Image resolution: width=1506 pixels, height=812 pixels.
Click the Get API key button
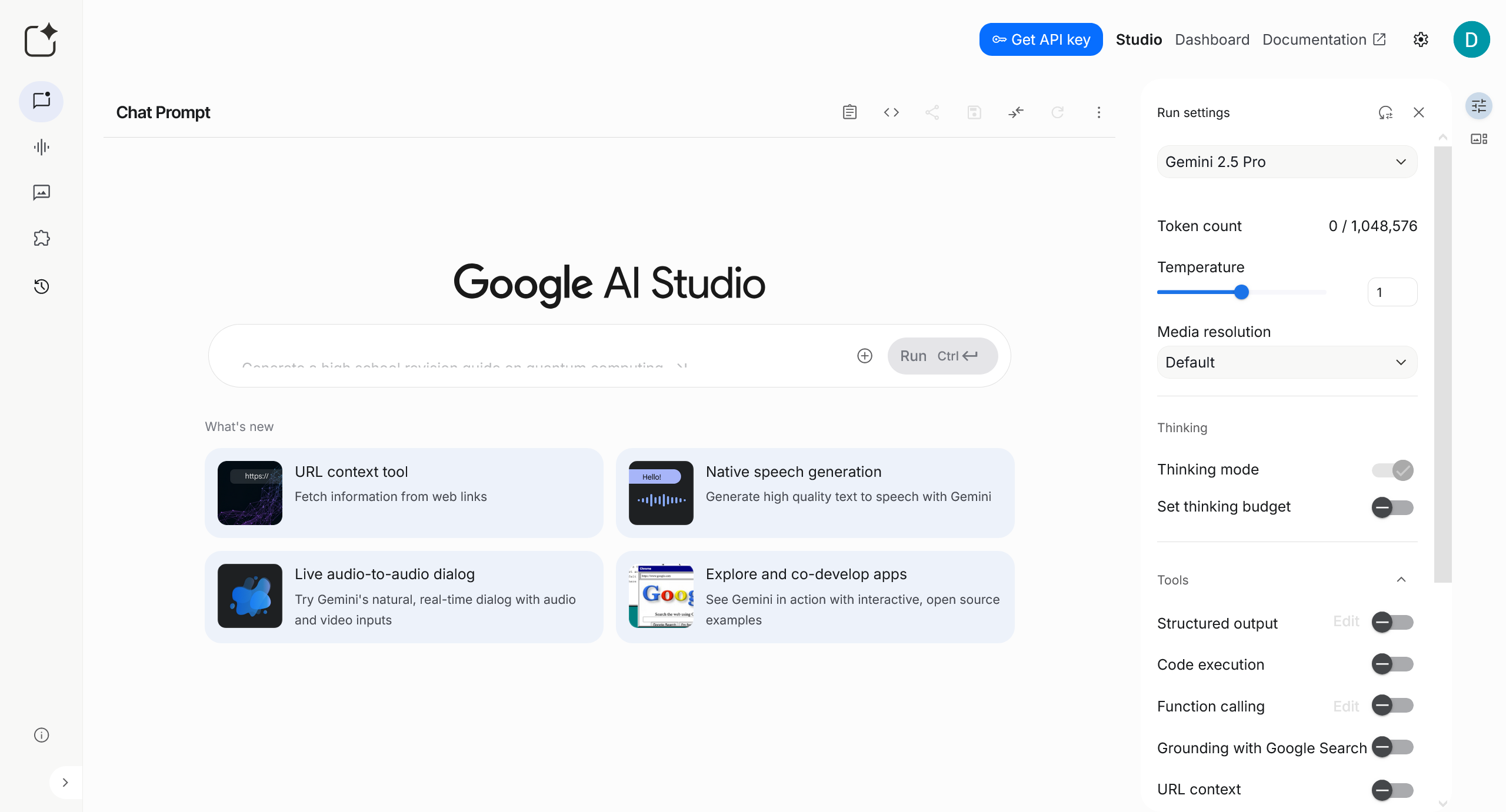pos(1041,39)
